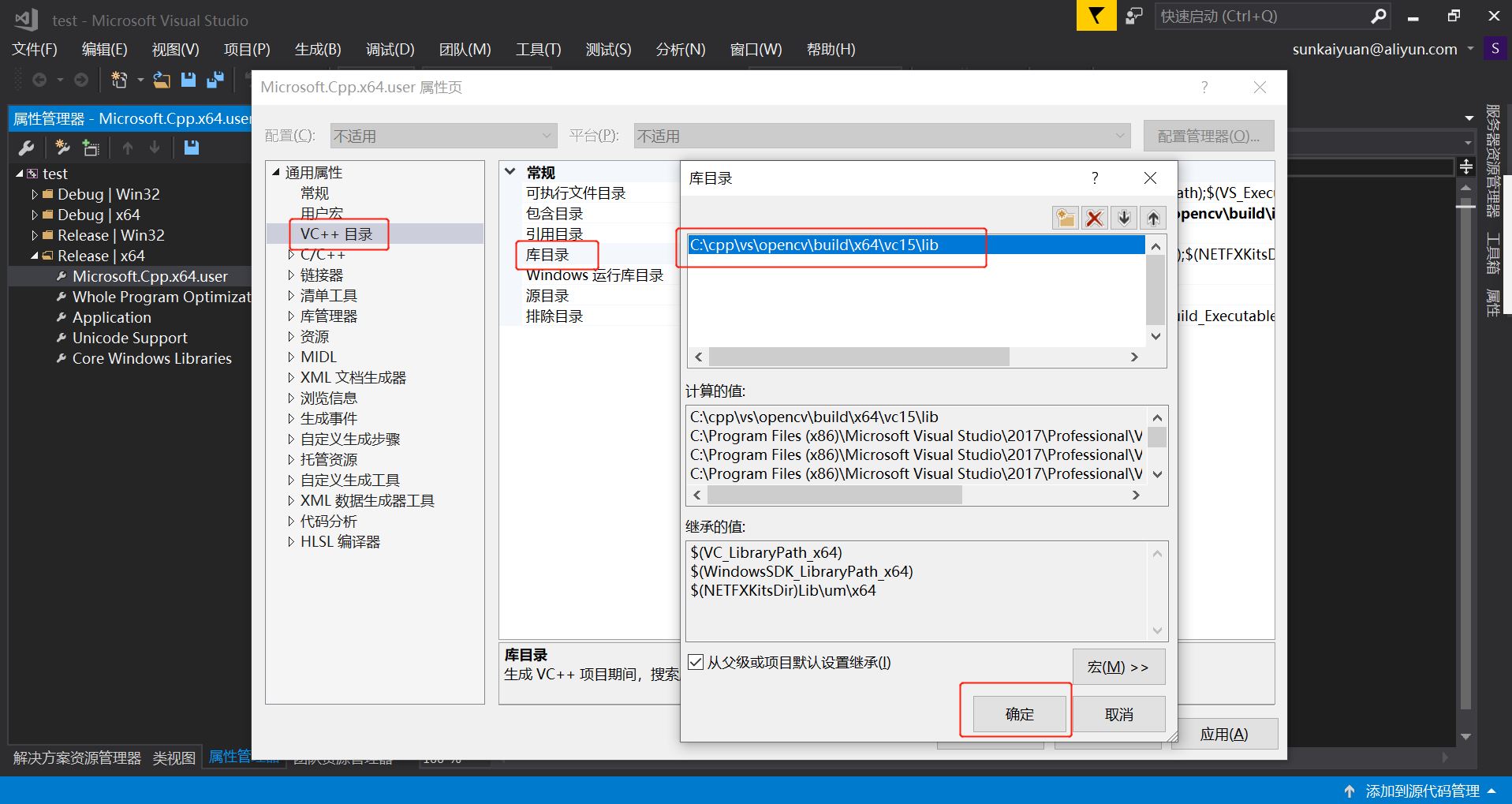
Task: Click the navigate backward arrow icon
Action: coord(39,80)
